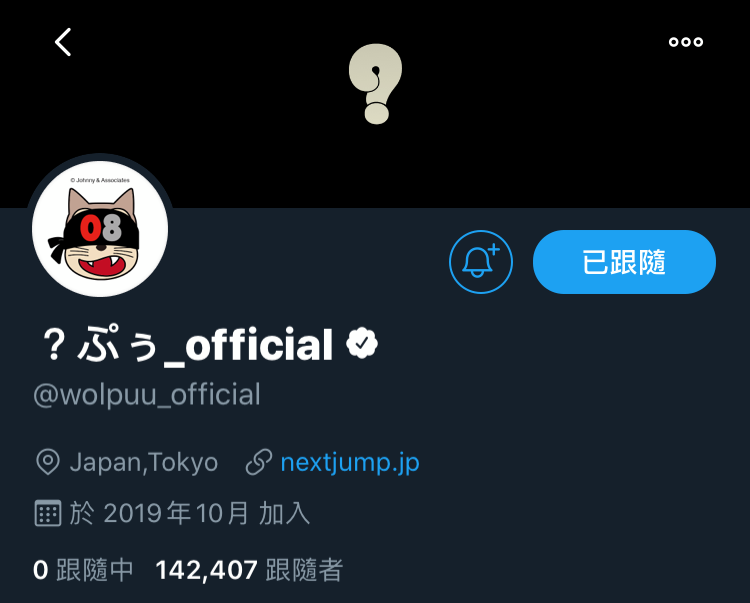Click the Johnny & Associates copyright text
750x603 pixels.
point(100,180)
